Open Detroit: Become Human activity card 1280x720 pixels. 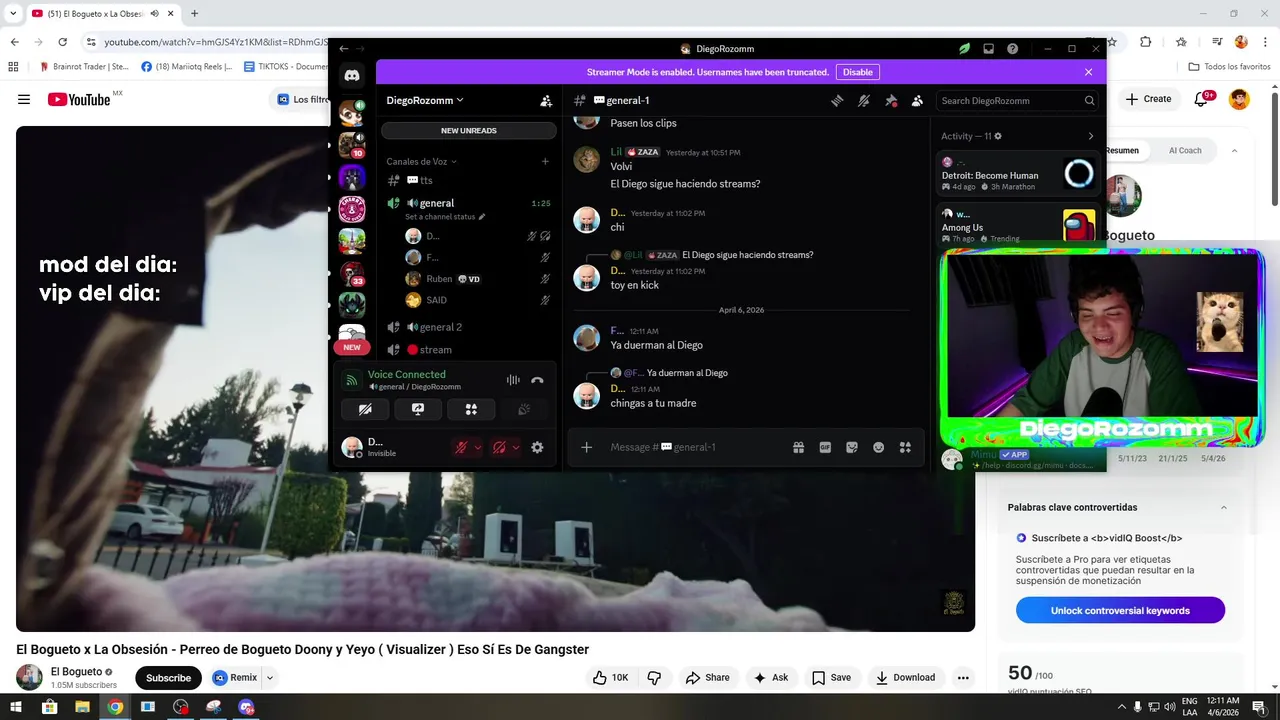1019,174
